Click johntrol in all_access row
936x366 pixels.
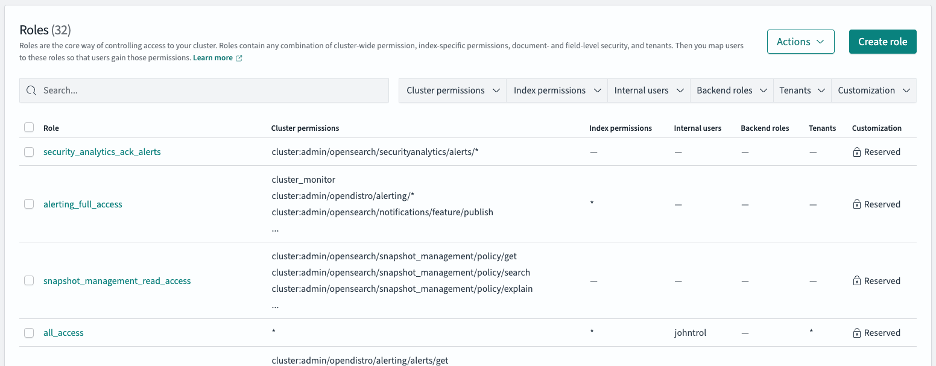[690, 333]
